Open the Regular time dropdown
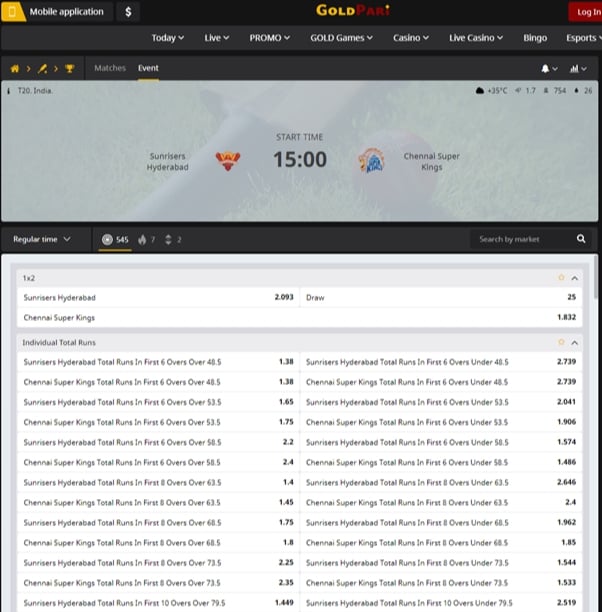 pos(42,239)
